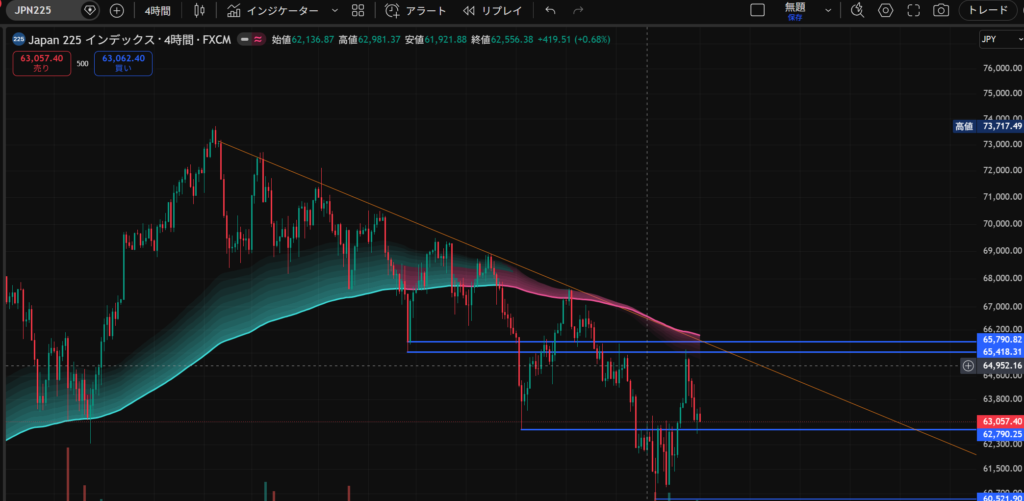
Task: Click the red 売り sell button 63,057.40
Action: pyautogui.click(x=41, y=63)
